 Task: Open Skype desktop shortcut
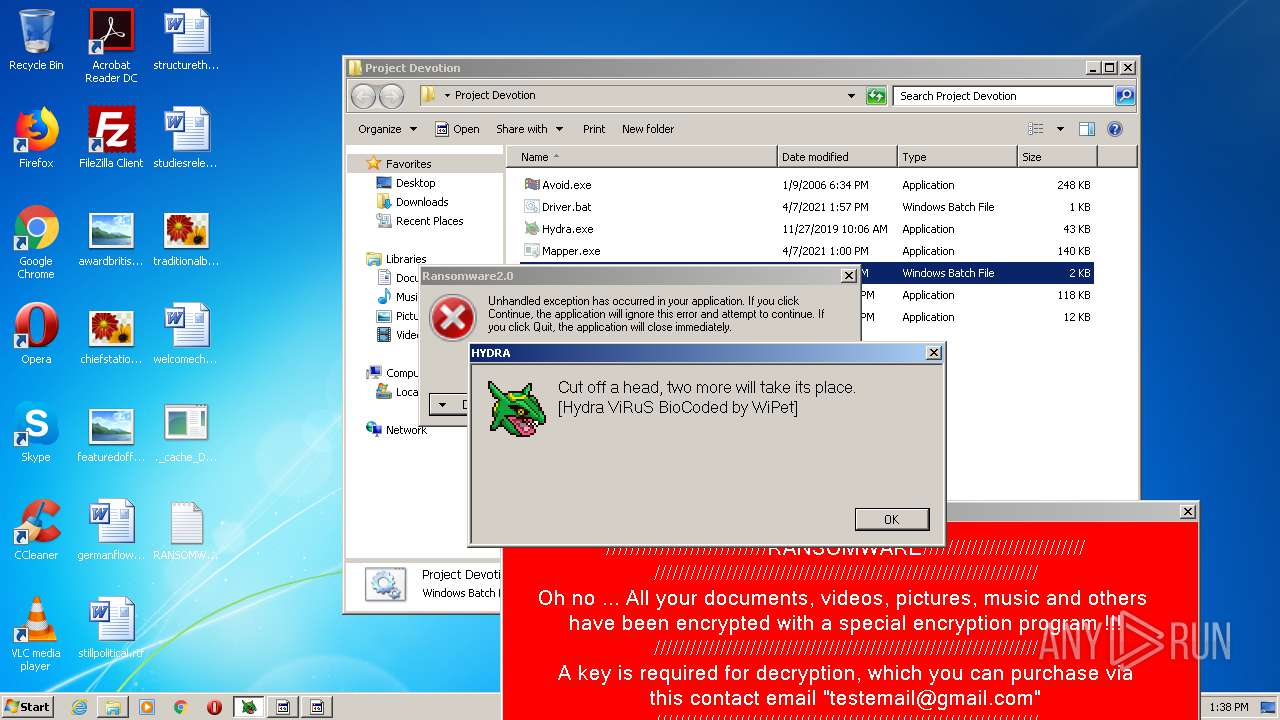tap(36, 432)
